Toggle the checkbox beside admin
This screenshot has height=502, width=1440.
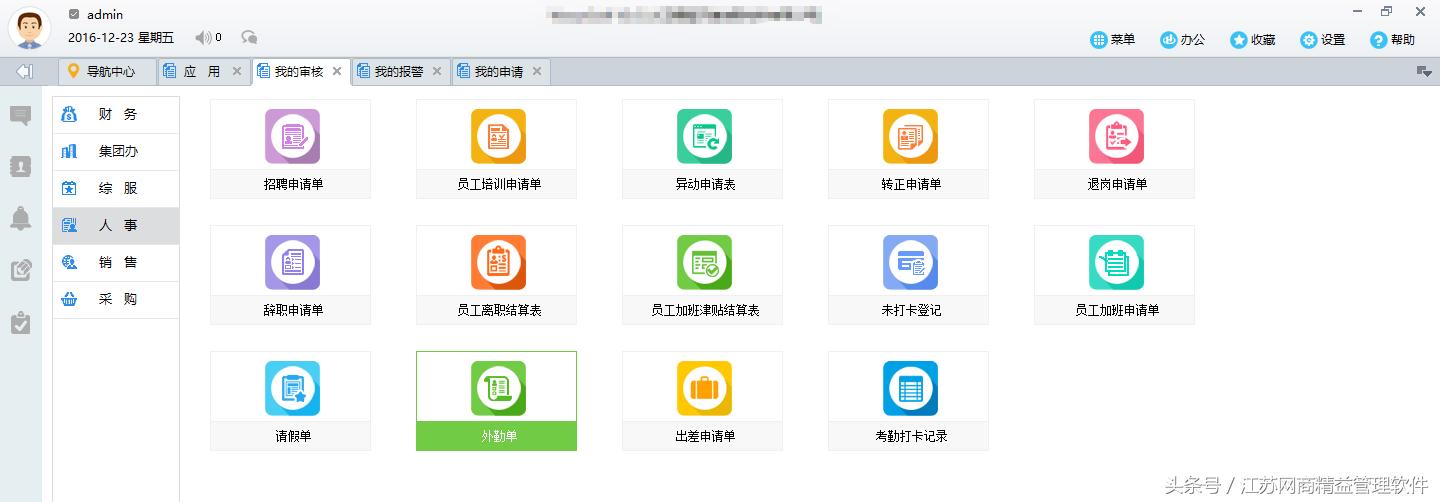point(74,14)
